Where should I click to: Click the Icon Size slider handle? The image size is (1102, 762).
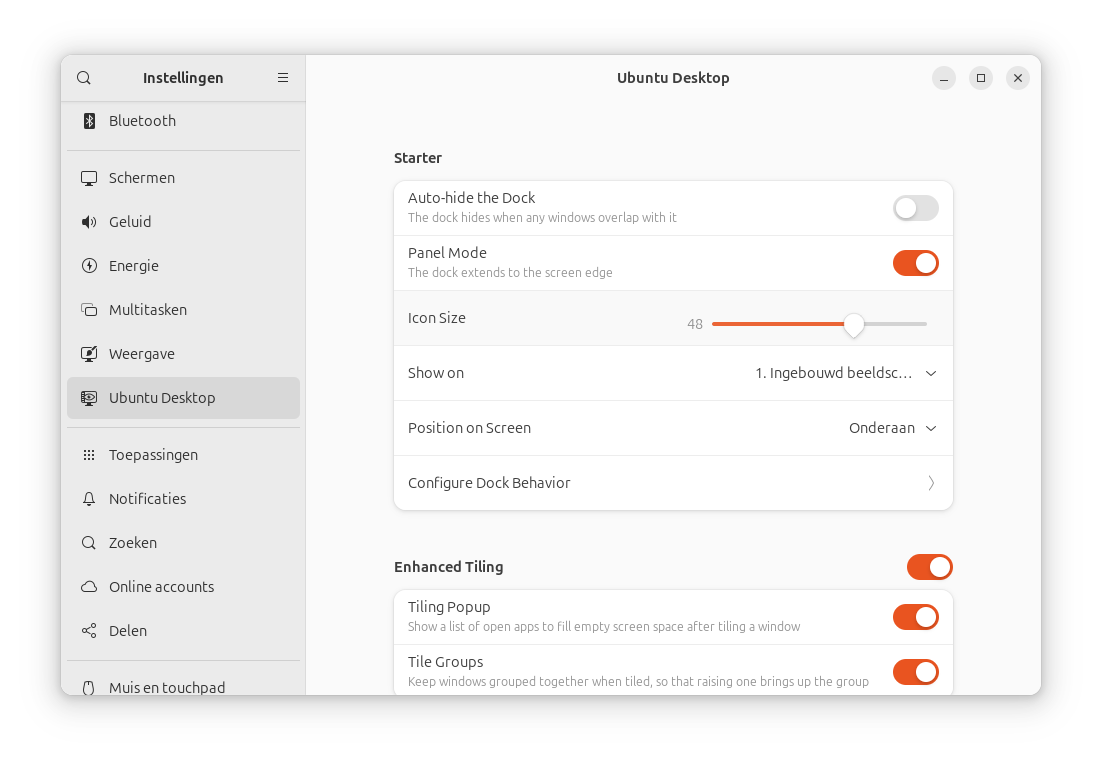(x=853, y=324)
